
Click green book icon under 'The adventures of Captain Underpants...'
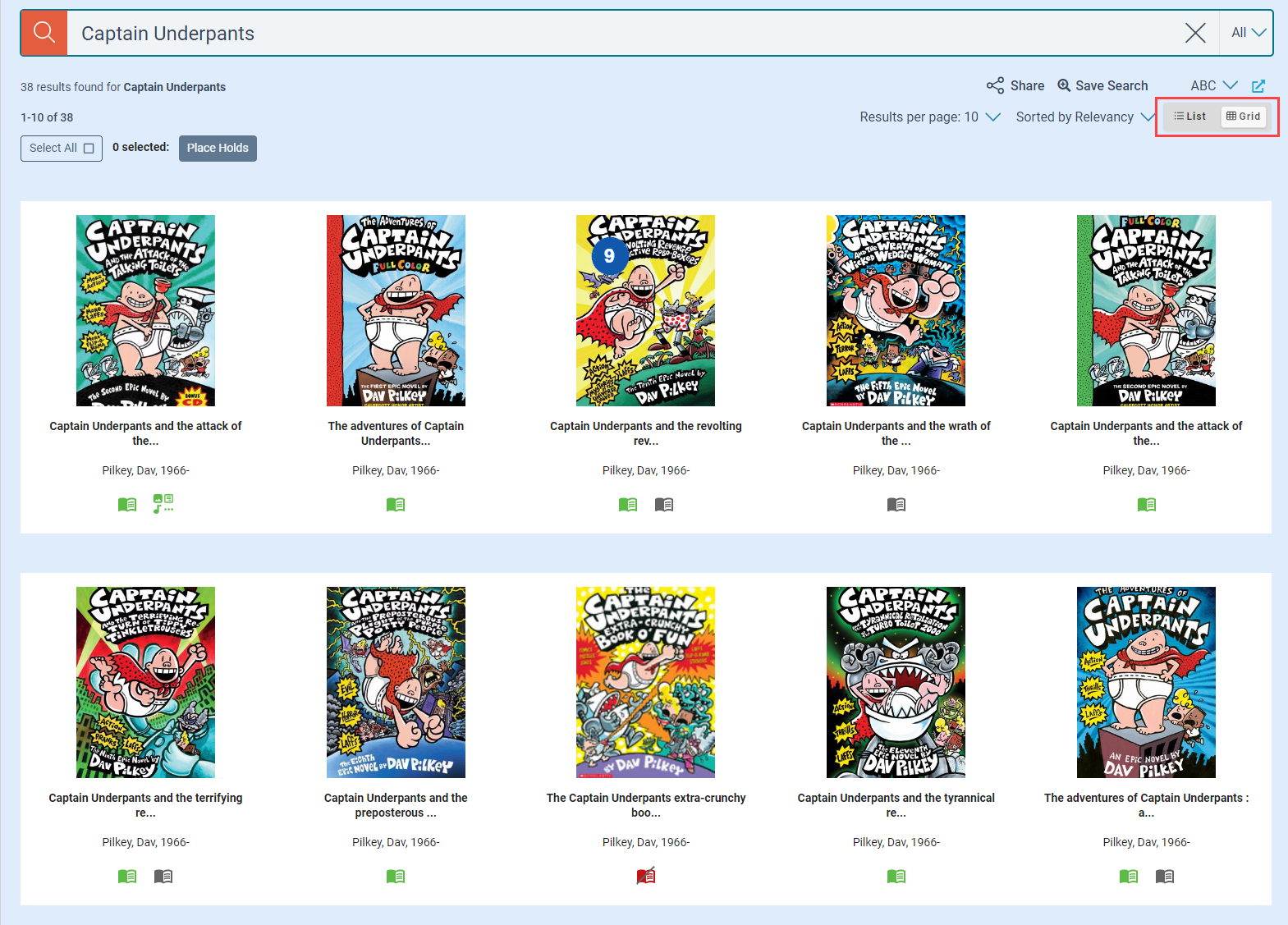click(x=396, y=505)
